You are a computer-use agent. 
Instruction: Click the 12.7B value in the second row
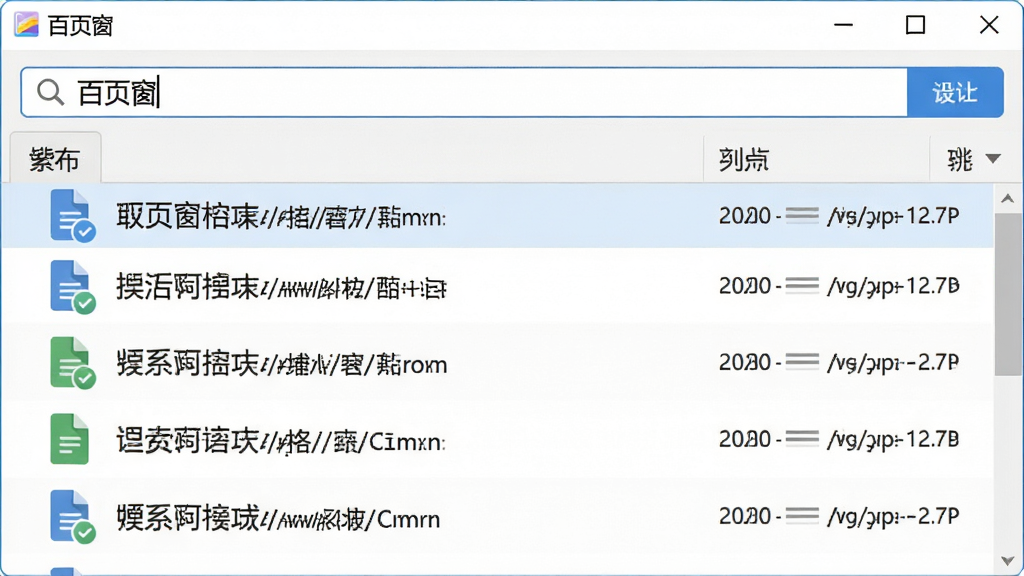932,286
